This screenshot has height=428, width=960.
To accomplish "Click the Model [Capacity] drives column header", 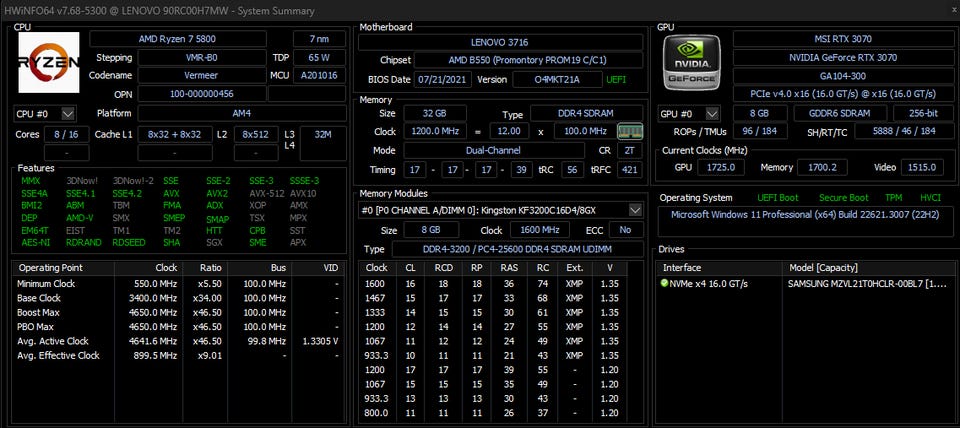I will [868, 268].
